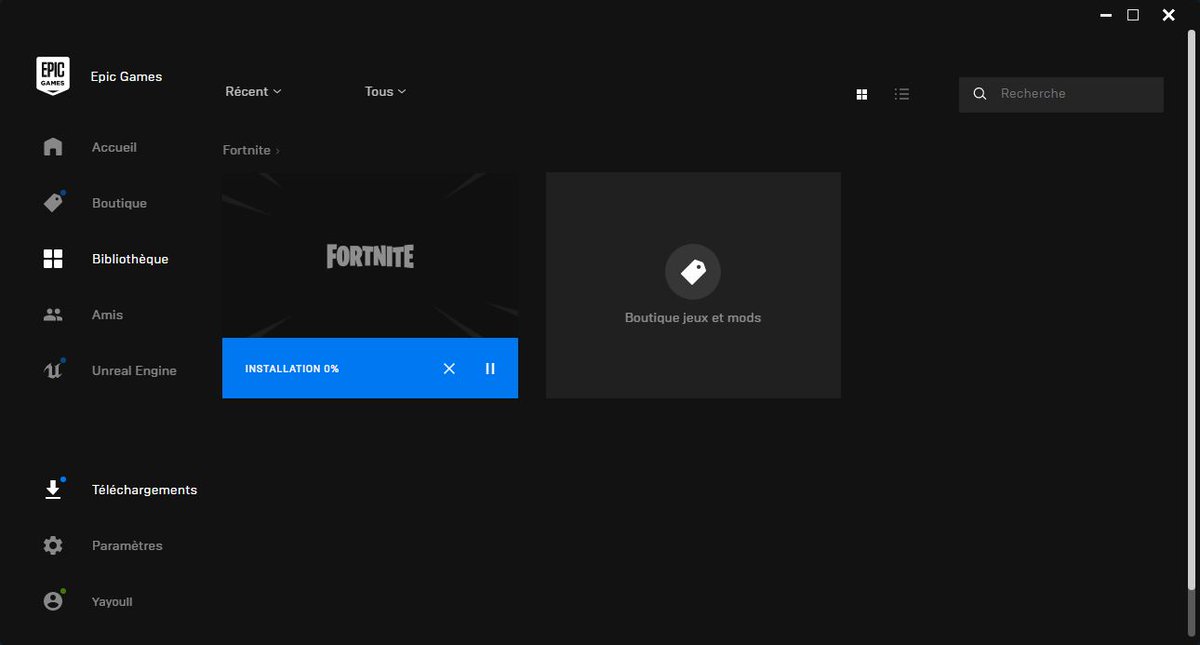The height and width of the screenshot is (645, 1200).
Task: Open Boutique from the sidebar
Action: tap(119, 203)
